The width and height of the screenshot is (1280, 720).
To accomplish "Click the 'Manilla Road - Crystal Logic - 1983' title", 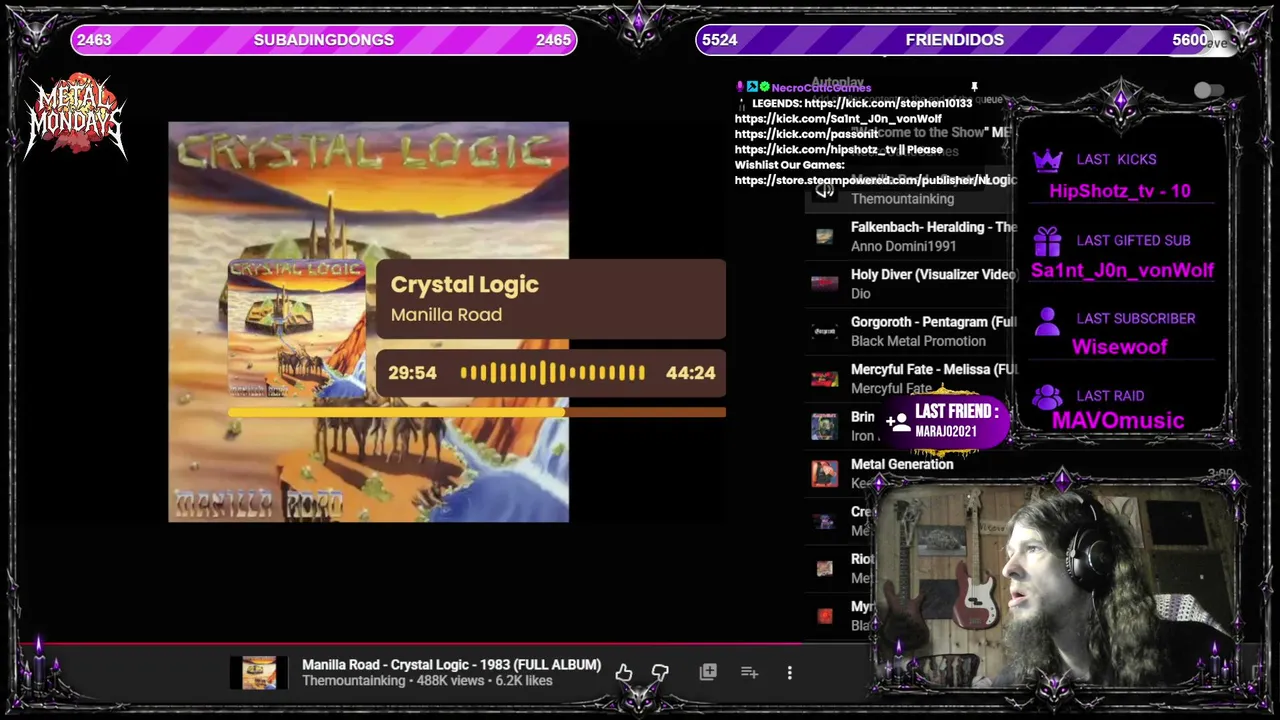I will point(452,664).
